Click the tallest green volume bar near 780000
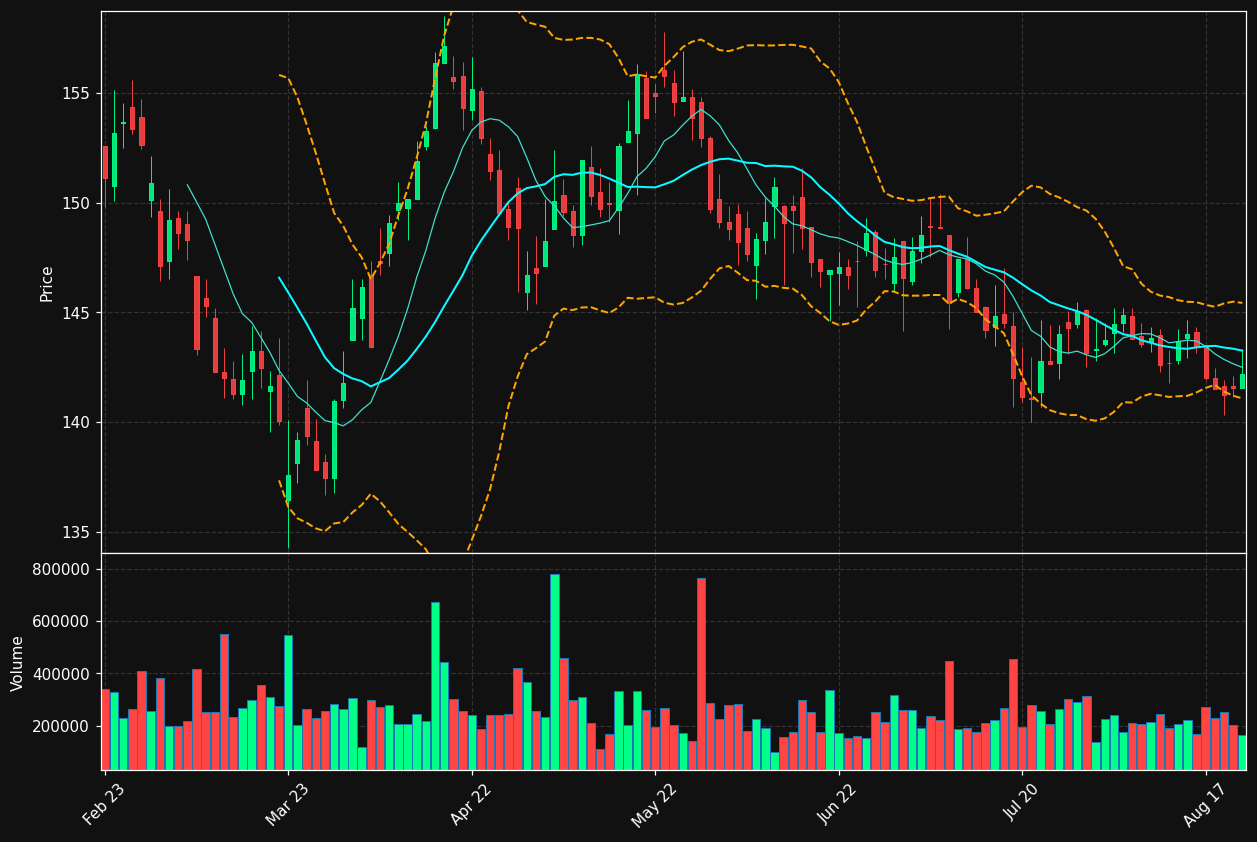Screen dimensions: 1257x842 [x=554, y=672]
